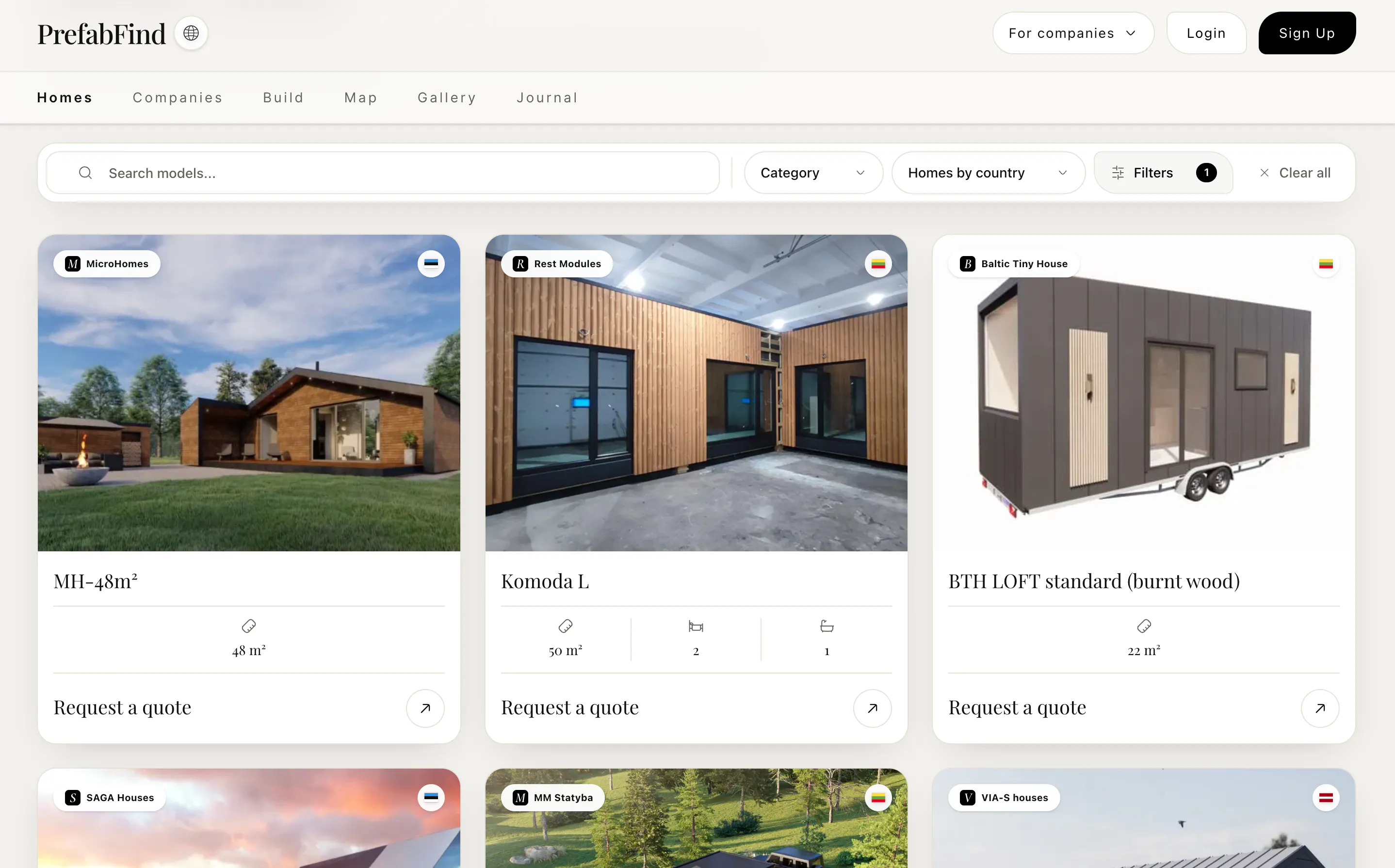Viewport: 1395px width, 868px height.
Task: Click the 50 m² area value
Action: [x=566, y=650]
